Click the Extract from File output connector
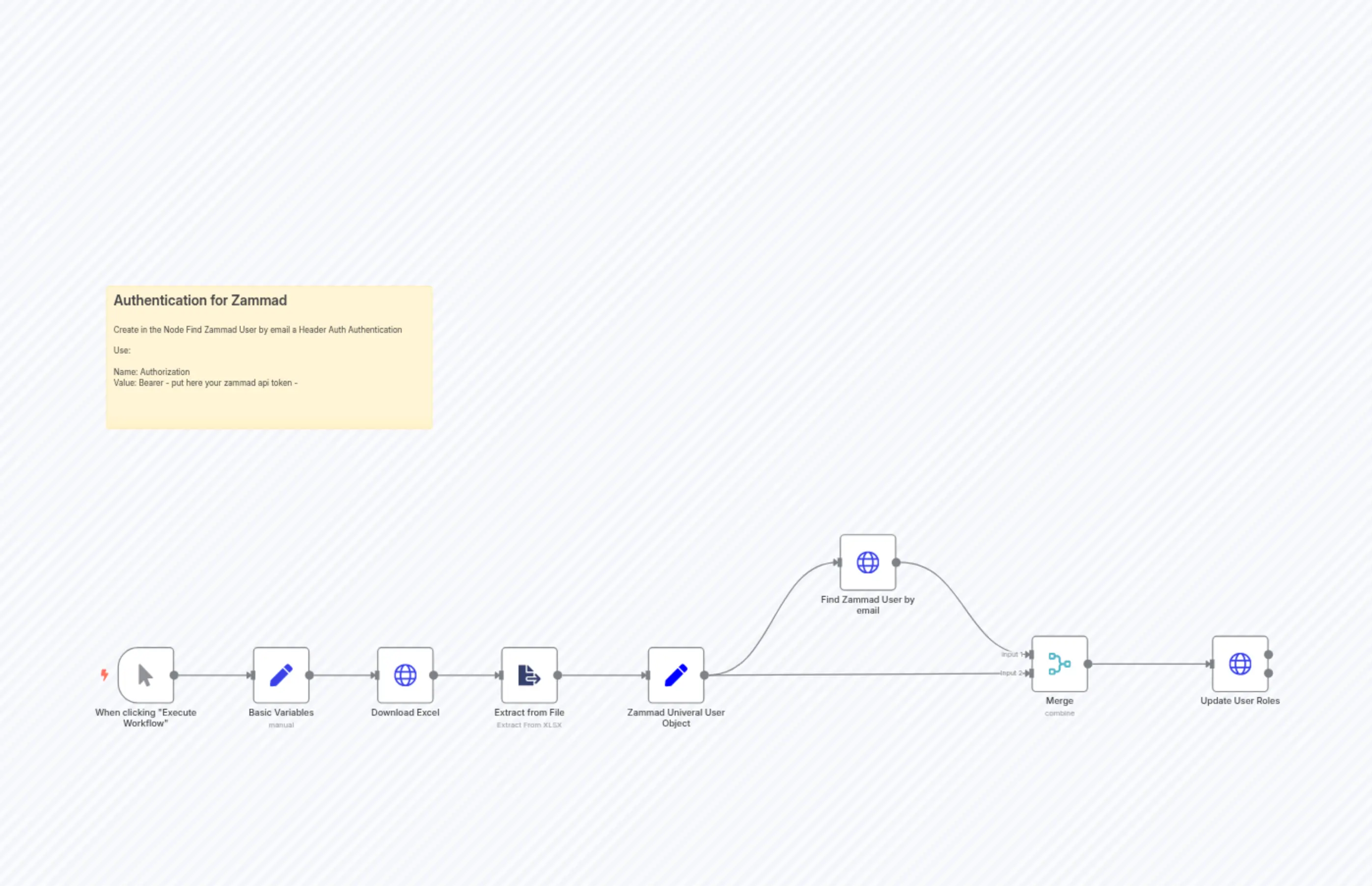Screen dimensions: 1372x886 click(x=558, y=675)
